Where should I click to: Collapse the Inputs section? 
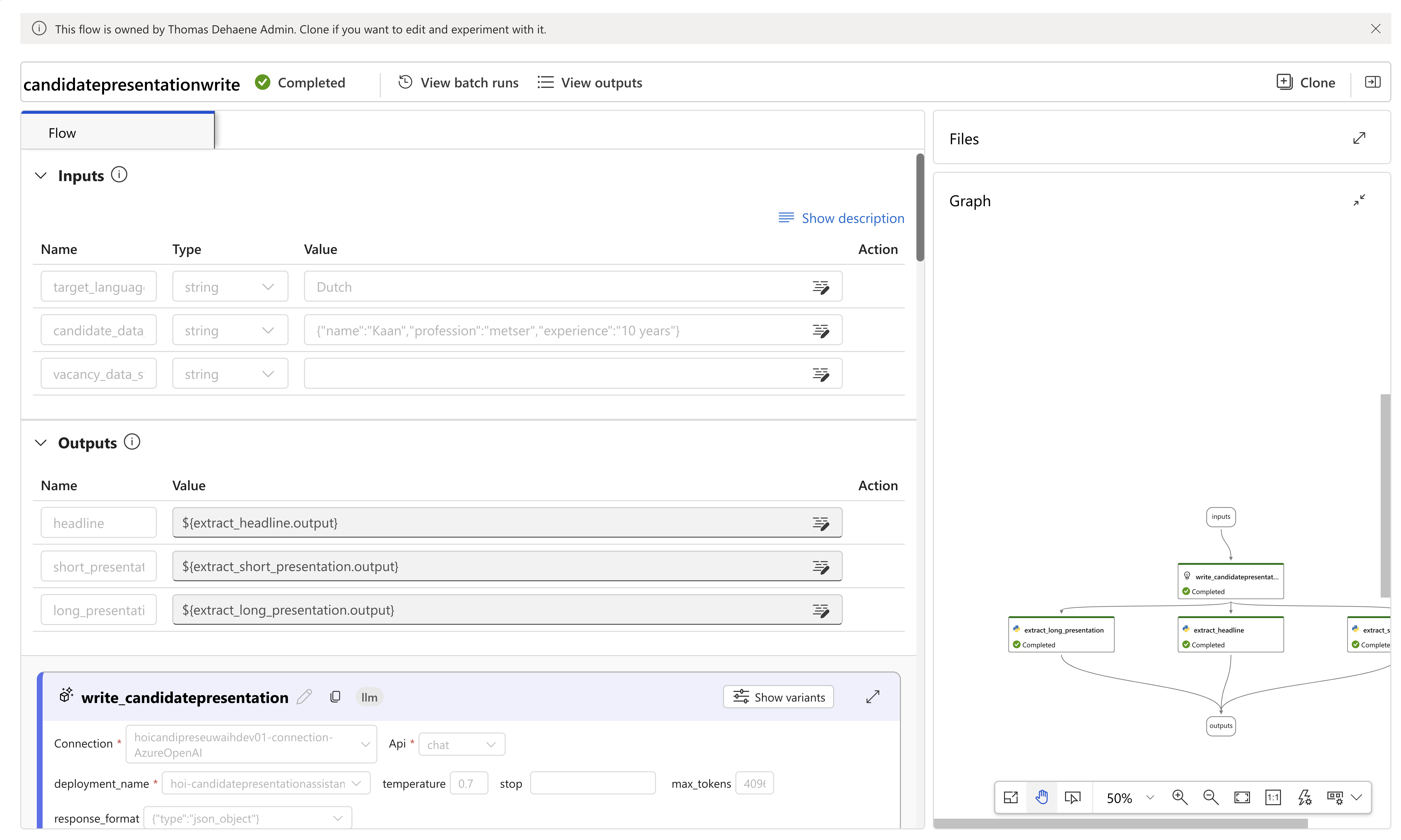pyautogui.click(x=41, y=176)
